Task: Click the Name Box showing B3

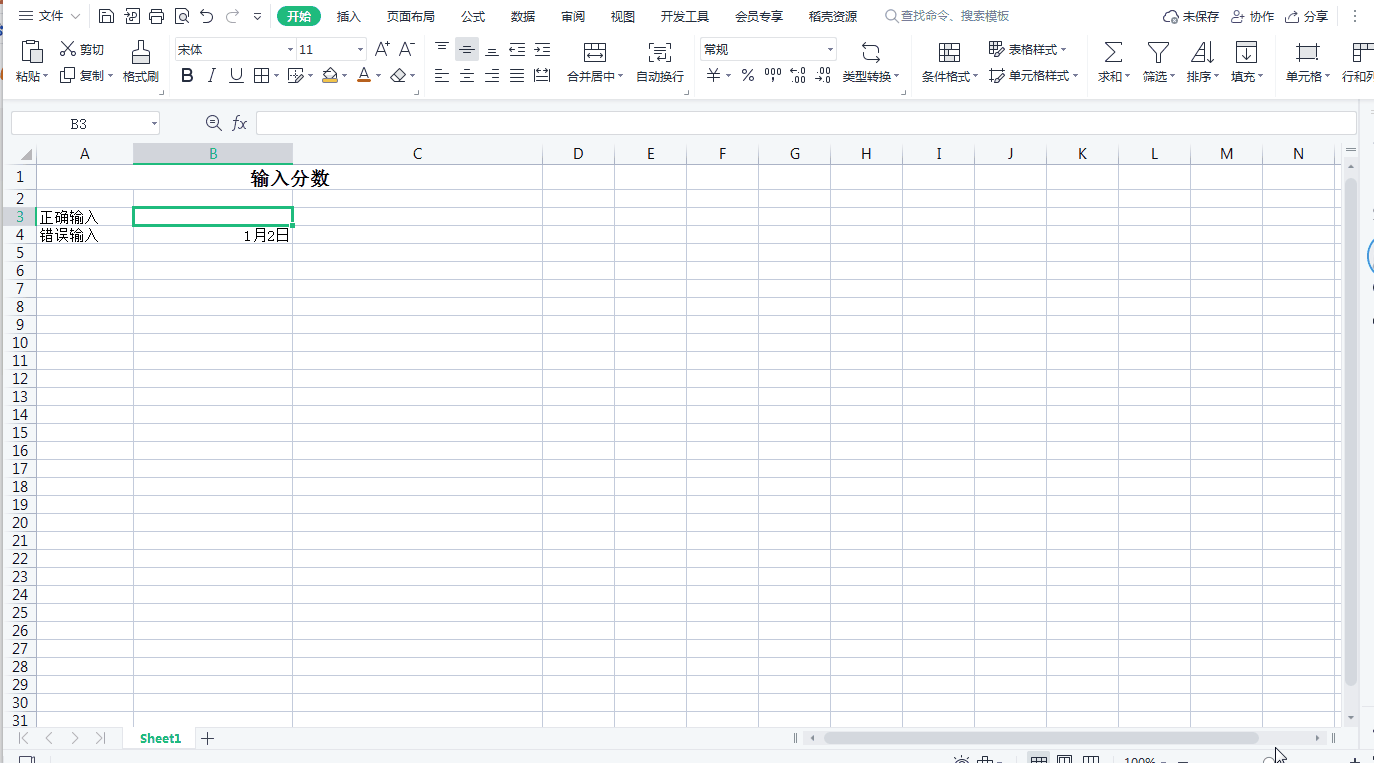Action: click(x=85, y=123)
